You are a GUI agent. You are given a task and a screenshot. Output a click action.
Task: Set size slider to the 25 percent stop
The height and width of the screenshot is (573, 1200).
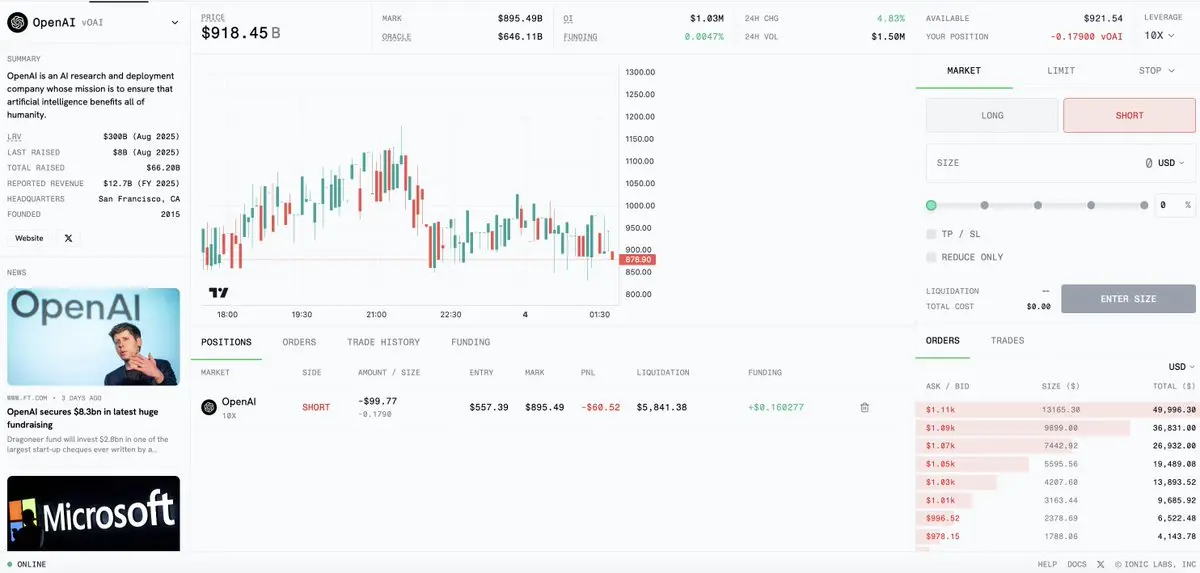coord(984,205)
